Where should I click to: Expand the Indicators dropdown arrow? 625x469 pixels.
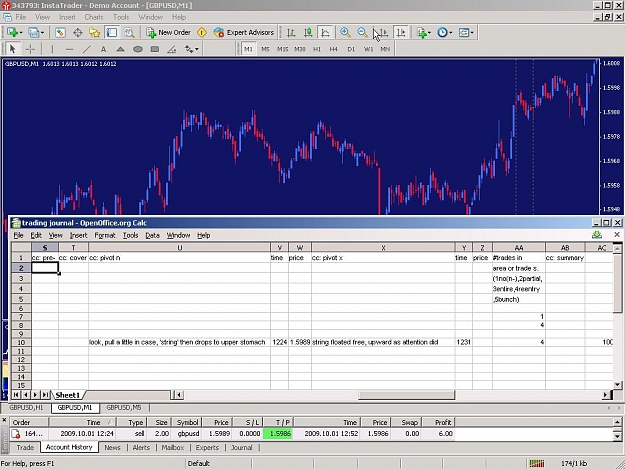click(x=429, y=33)
